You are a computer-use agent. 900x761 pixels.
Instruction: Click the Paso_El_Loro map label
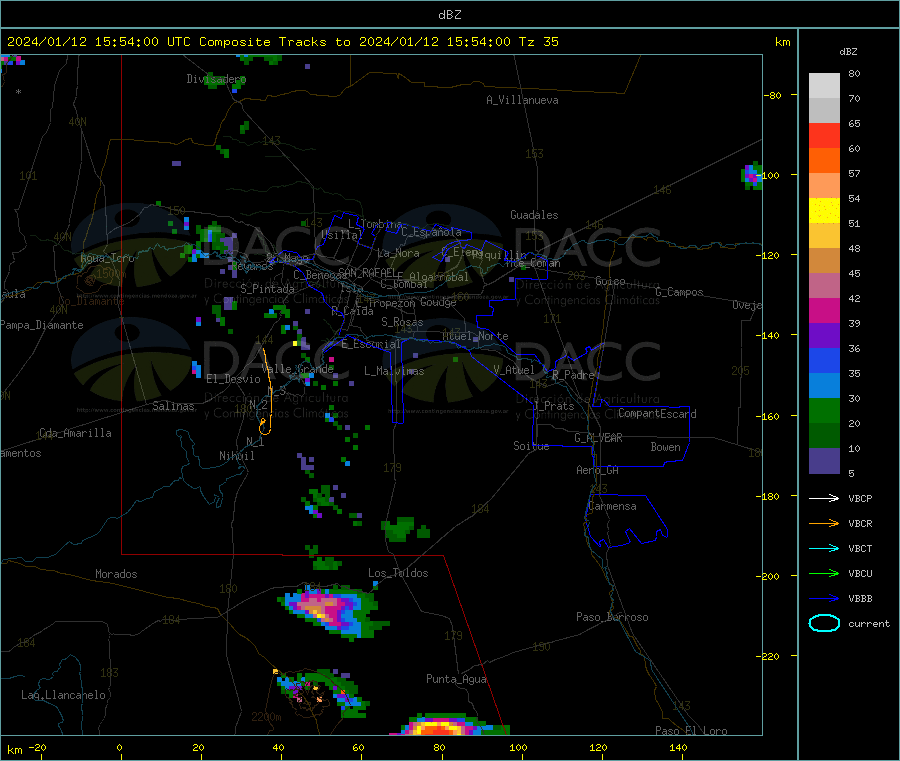(x=691, y=731)
